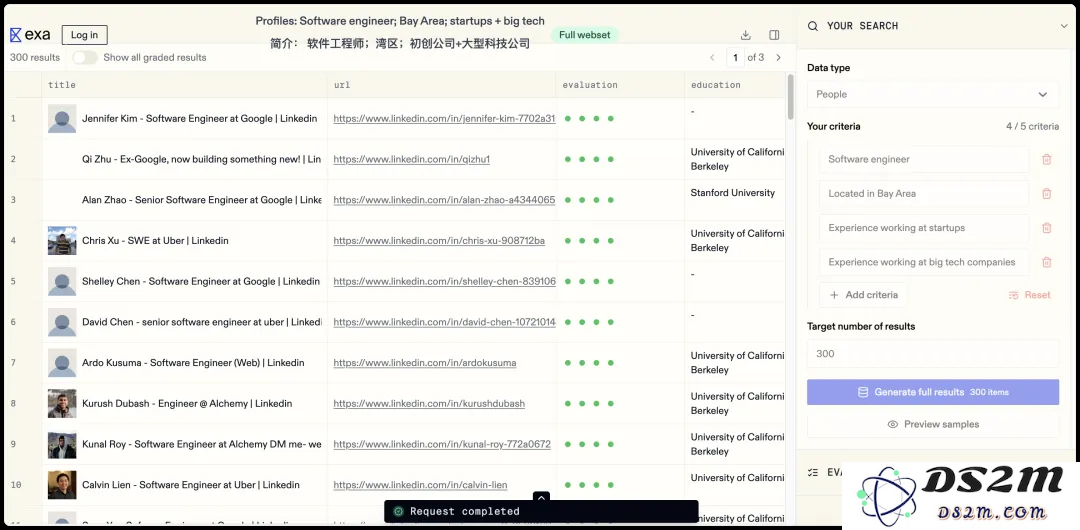Select the Qi Zhu title cell

tap(185, 159)
